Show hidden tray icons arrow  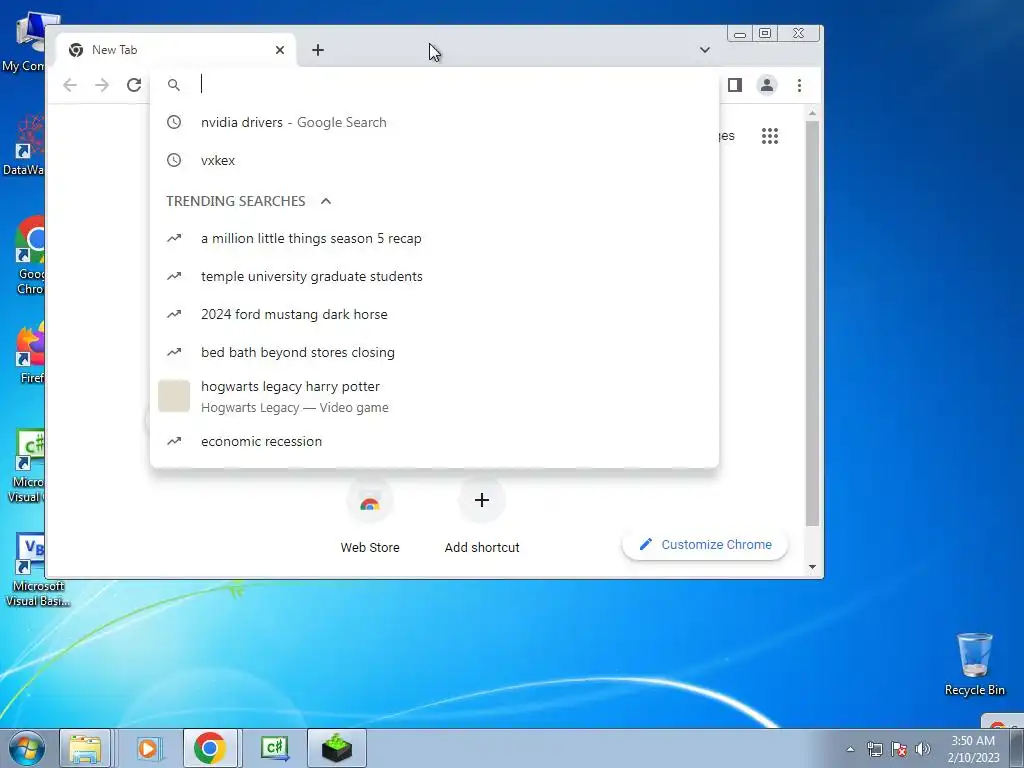pos(850,749)
